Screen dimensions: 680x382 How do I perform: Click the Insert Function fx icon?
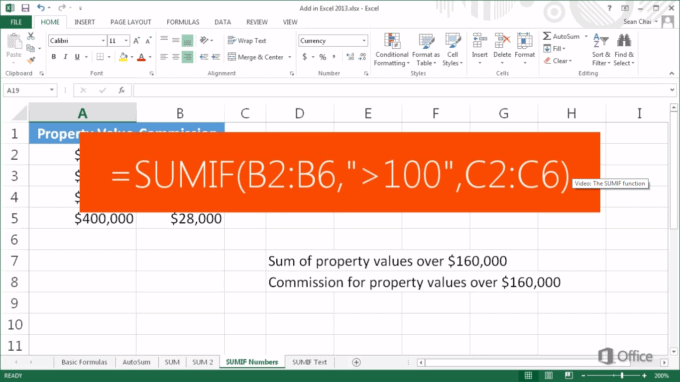122,90
